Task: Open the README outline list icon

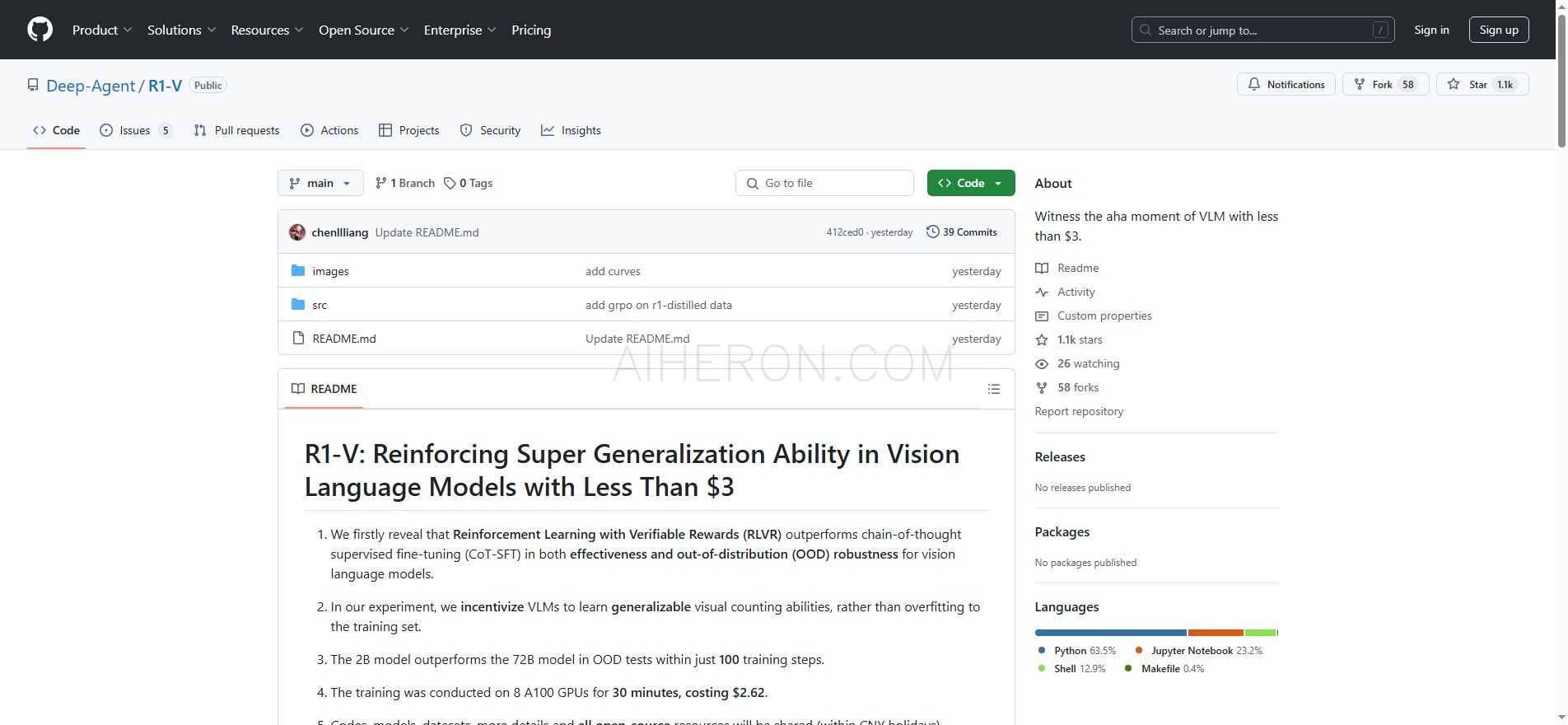Action: click(x=994, y=389)
